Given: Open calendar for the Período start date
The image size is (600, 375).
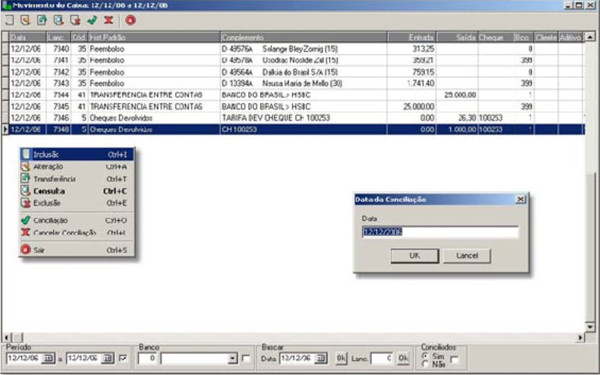Looking at the screenshot, I should point(48,359).
